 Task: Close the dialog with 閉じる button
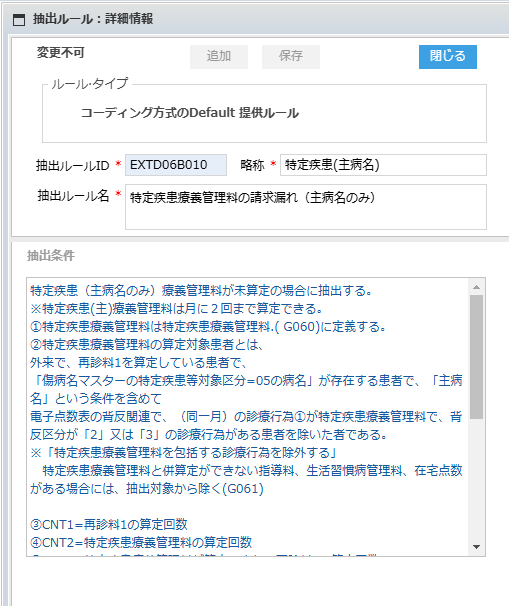(x=448, y=56)
